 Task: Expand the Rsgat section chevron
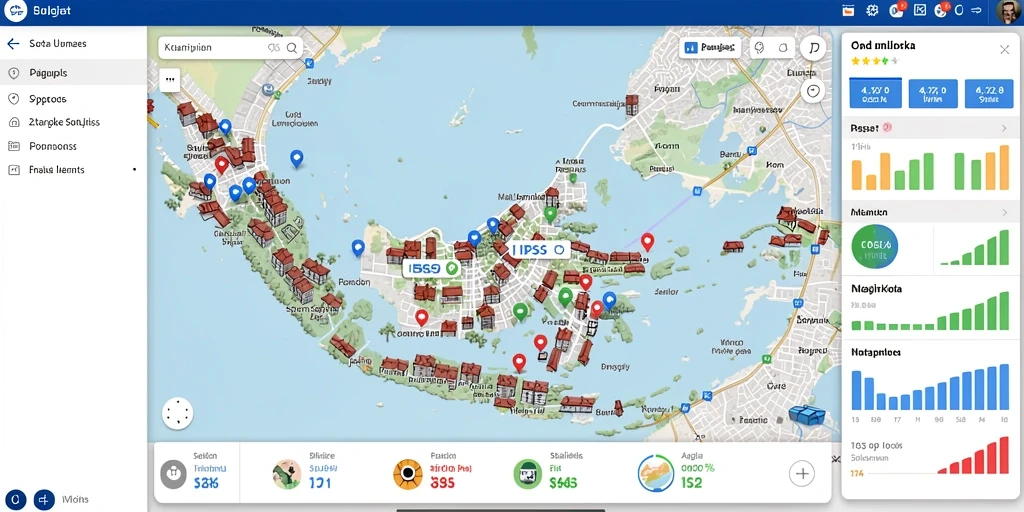click(1004, 129)
